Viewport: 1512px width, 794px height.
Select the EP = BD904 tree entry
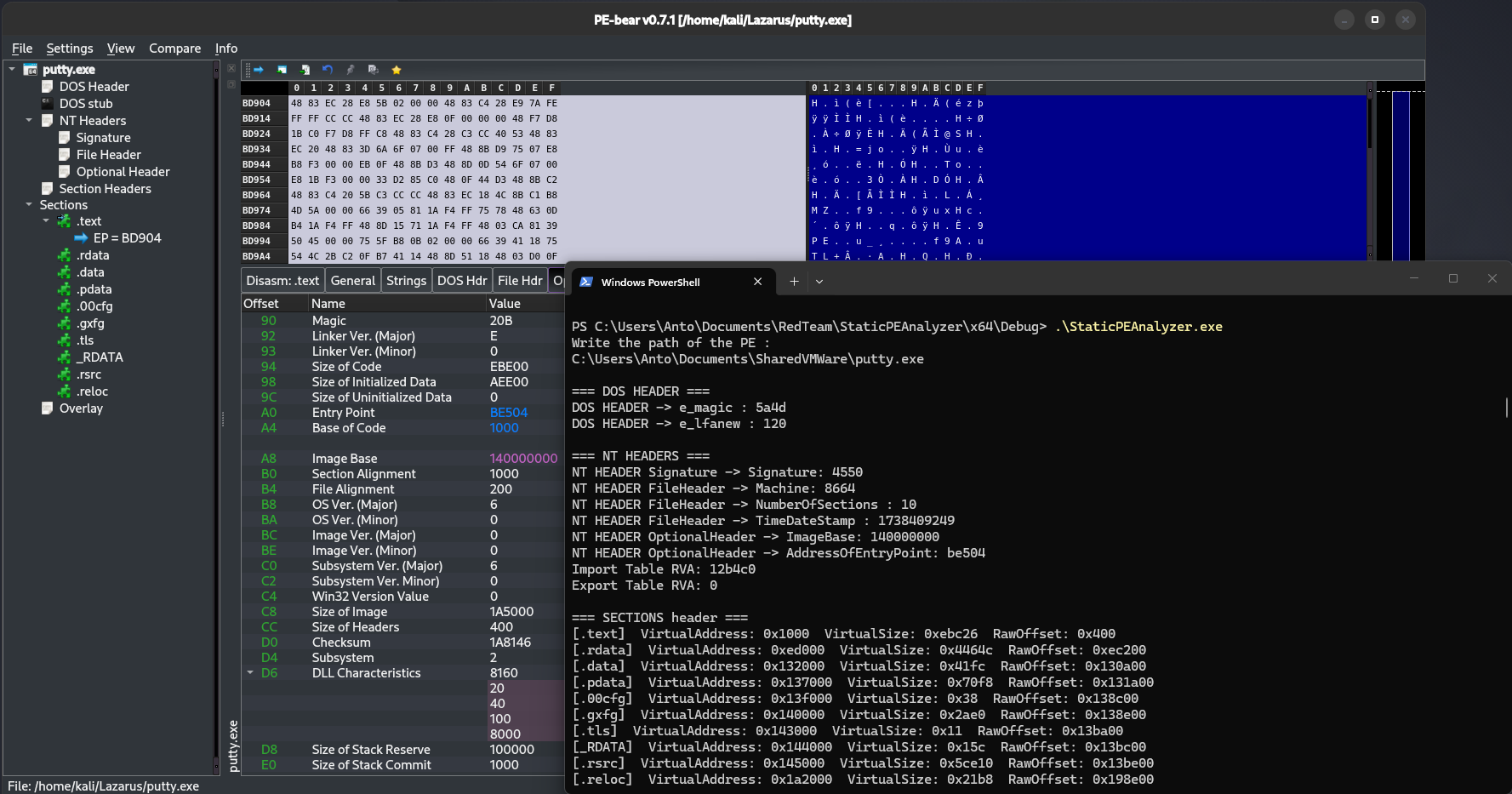tap(126, 237)
